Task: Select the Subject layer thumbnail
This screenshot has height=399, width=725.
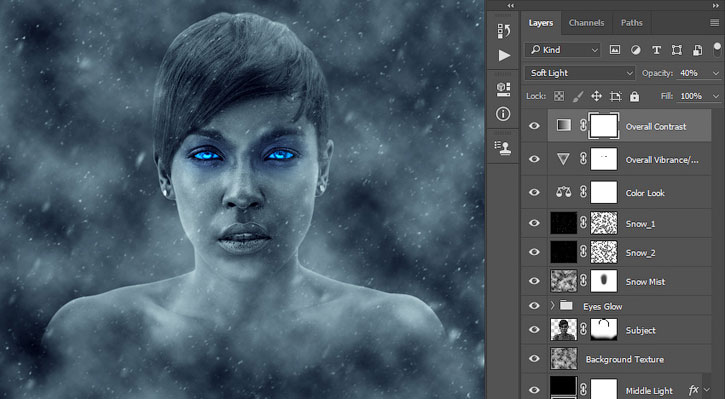Action: (564, 329)
